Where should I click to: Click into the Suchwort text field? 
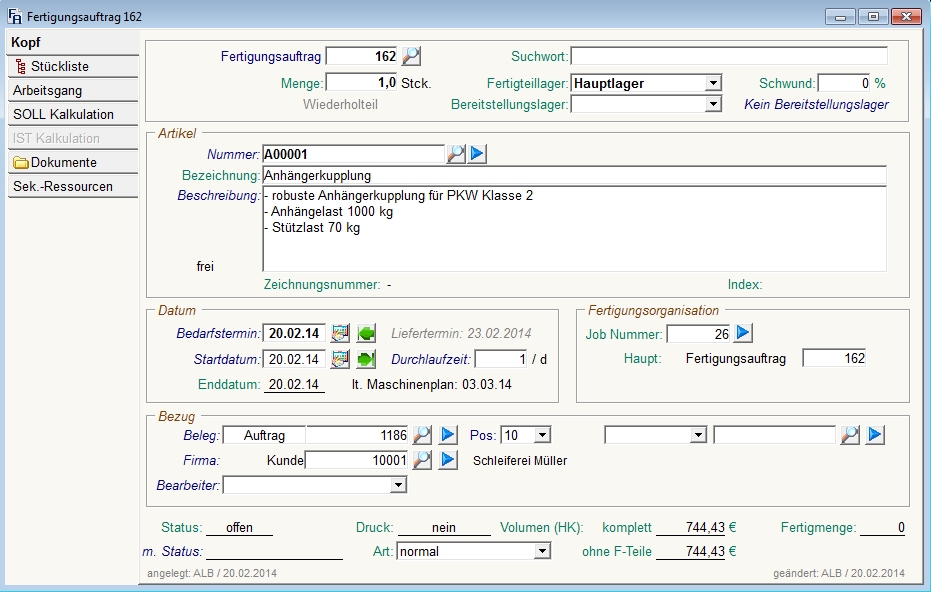[x=728, y=56]
